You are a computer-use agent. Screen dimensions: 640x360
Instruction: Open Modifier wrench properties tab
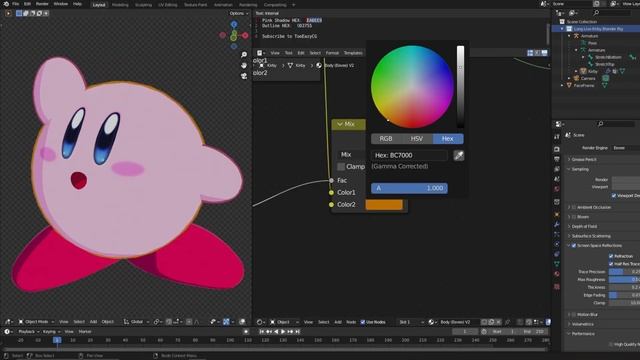pyautogui.click(x=557, y=224)
